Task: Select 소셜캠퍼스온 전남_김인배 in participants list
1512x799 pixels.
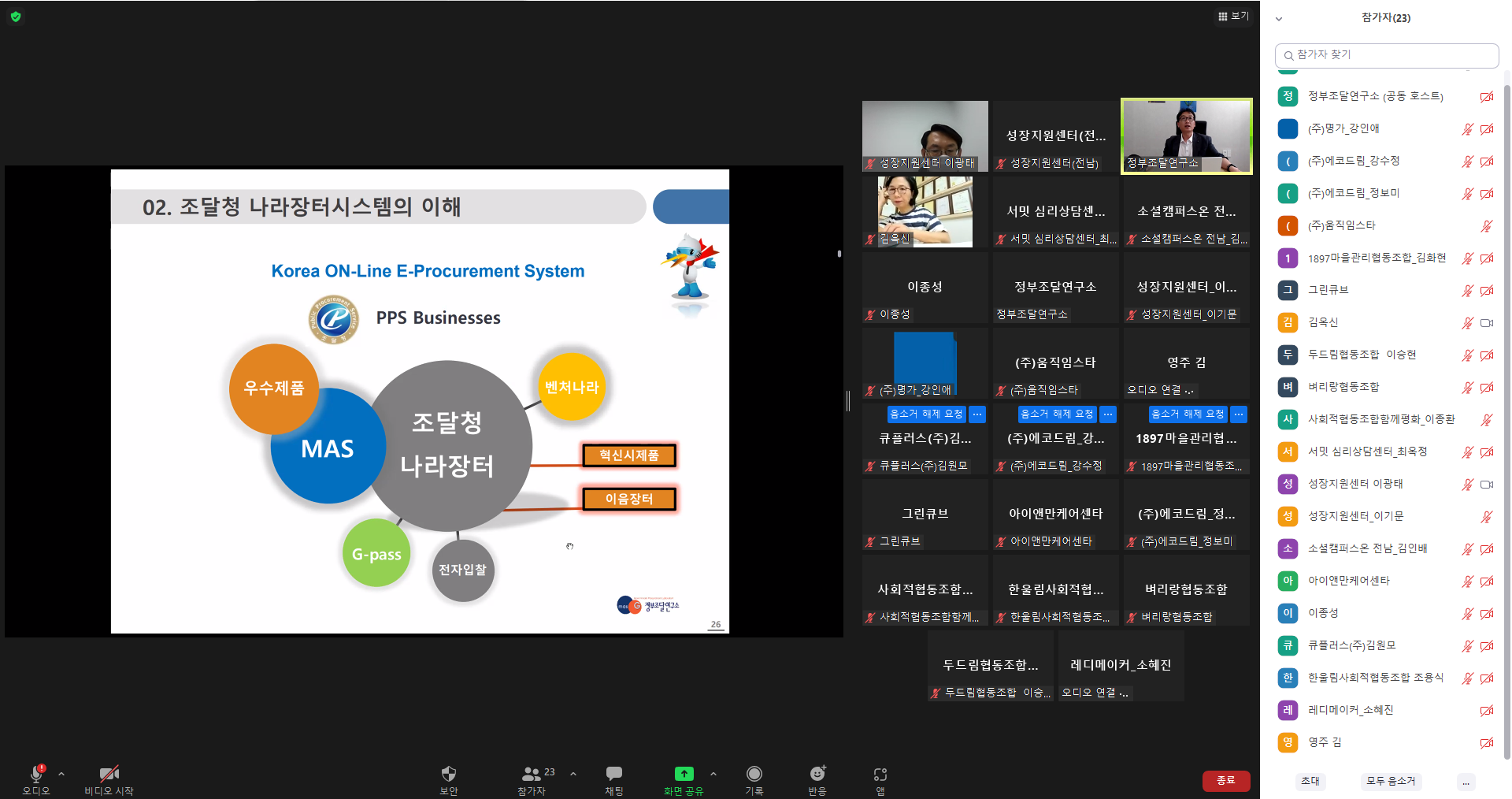Action: 1386,549
